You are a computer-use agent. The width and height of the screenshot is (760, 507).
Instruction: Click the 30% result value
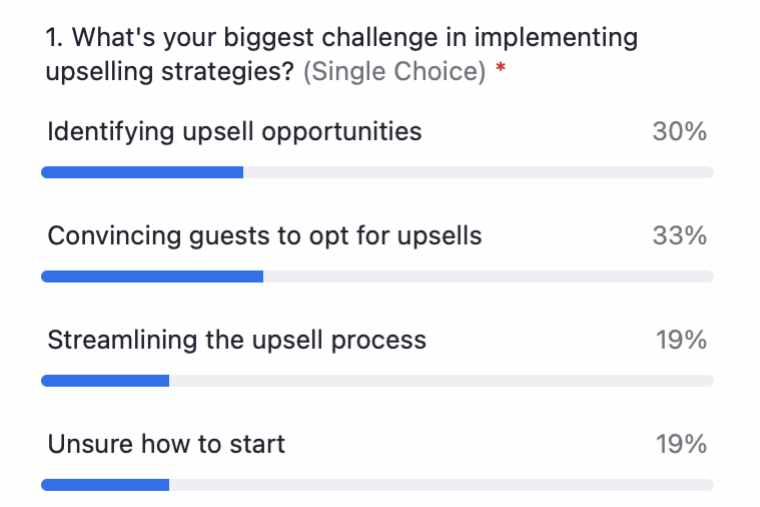(680, 131)
